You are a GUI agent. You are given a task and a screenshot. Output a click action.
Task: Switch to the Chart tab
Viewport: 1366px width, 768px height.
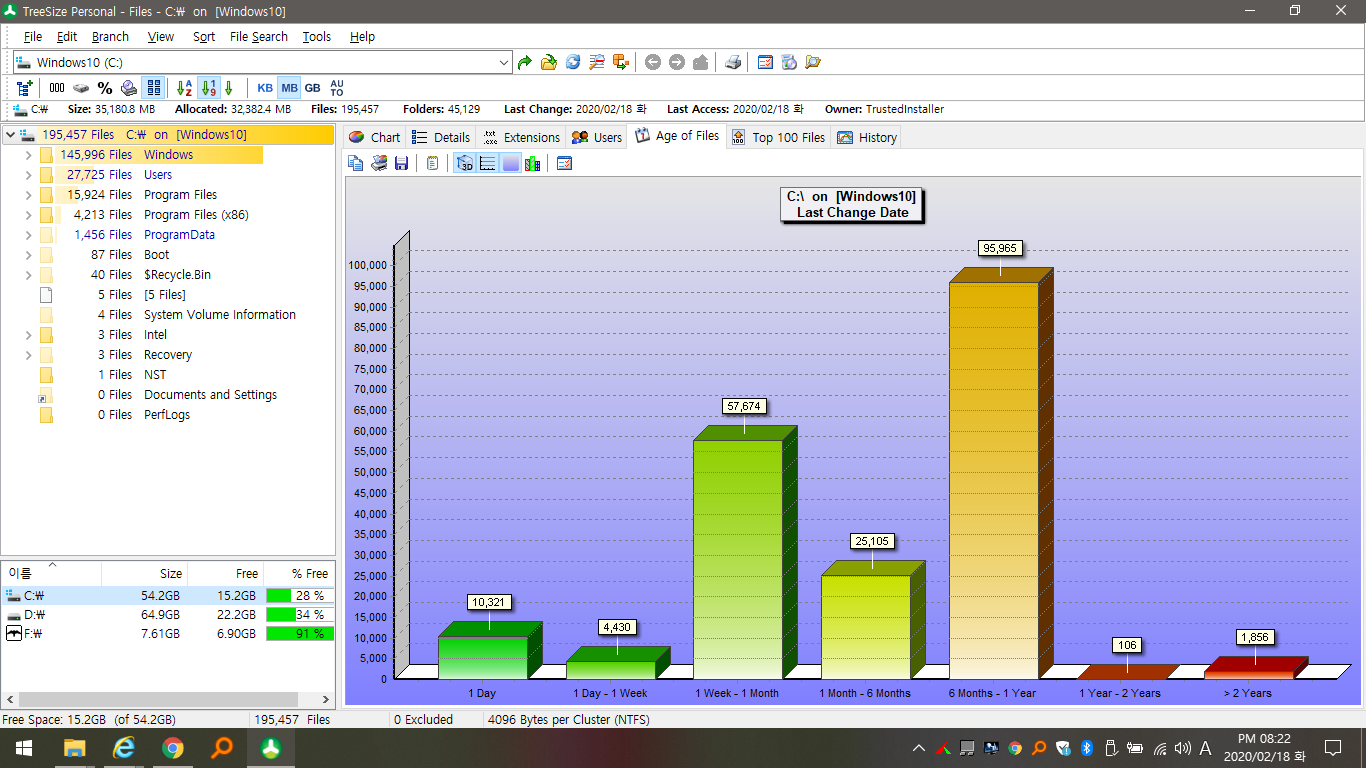point(374,137)
